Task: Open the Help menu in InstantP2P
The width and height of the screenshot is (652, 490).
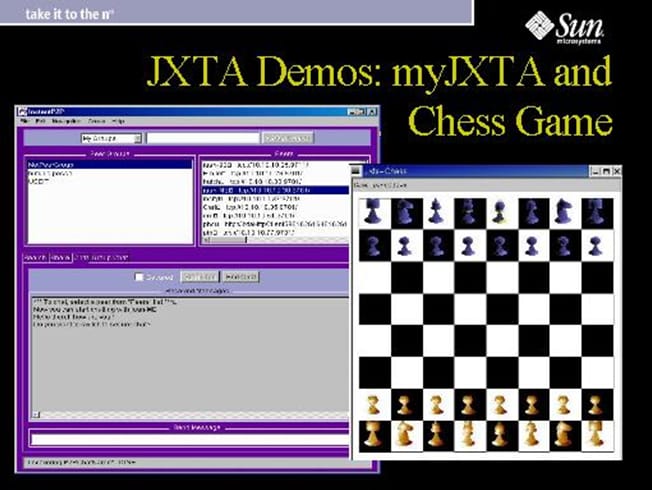Action: coord(118,121)
